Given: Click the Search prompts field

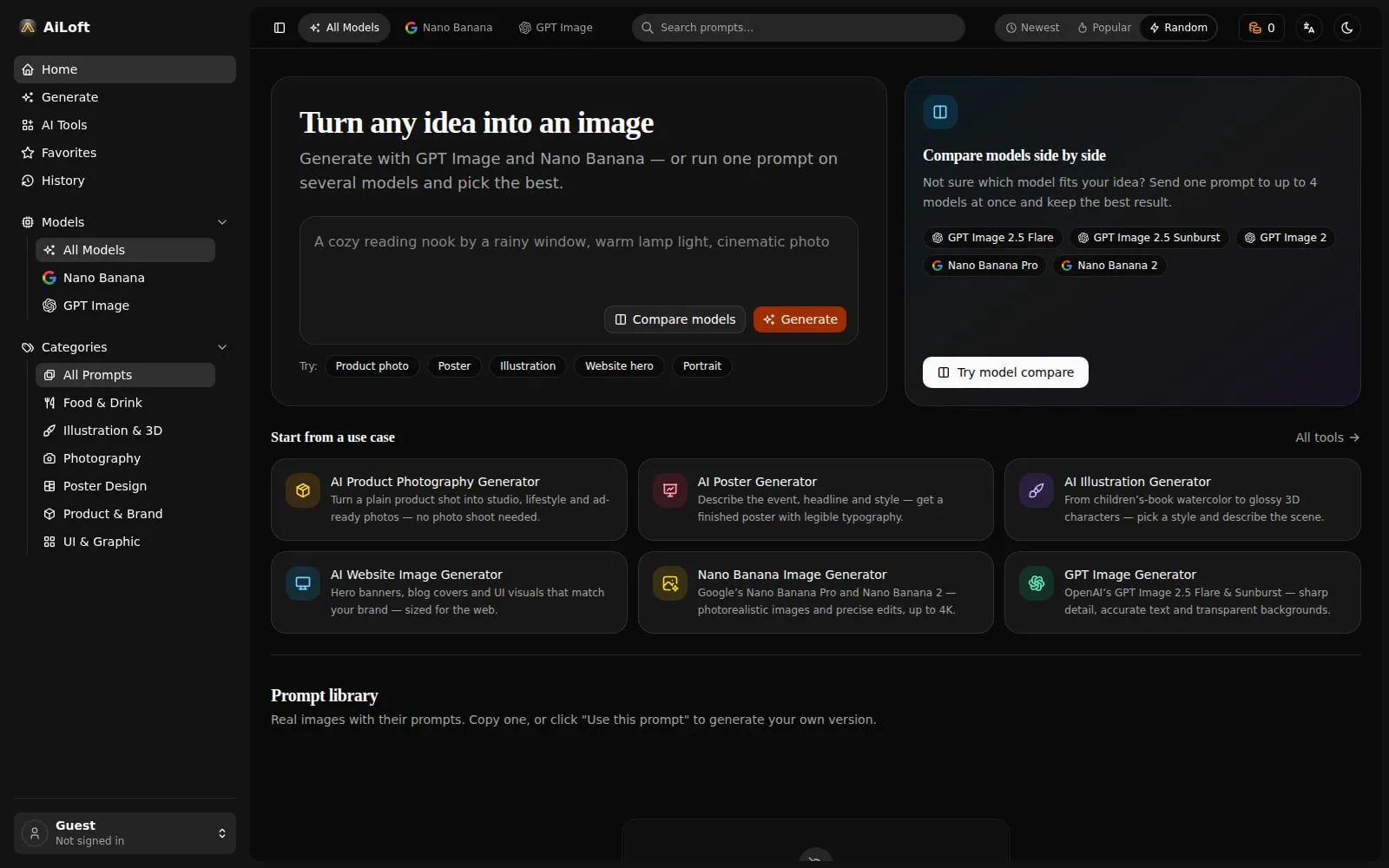Looking at the screenshot, I should (x=799, y=28).
